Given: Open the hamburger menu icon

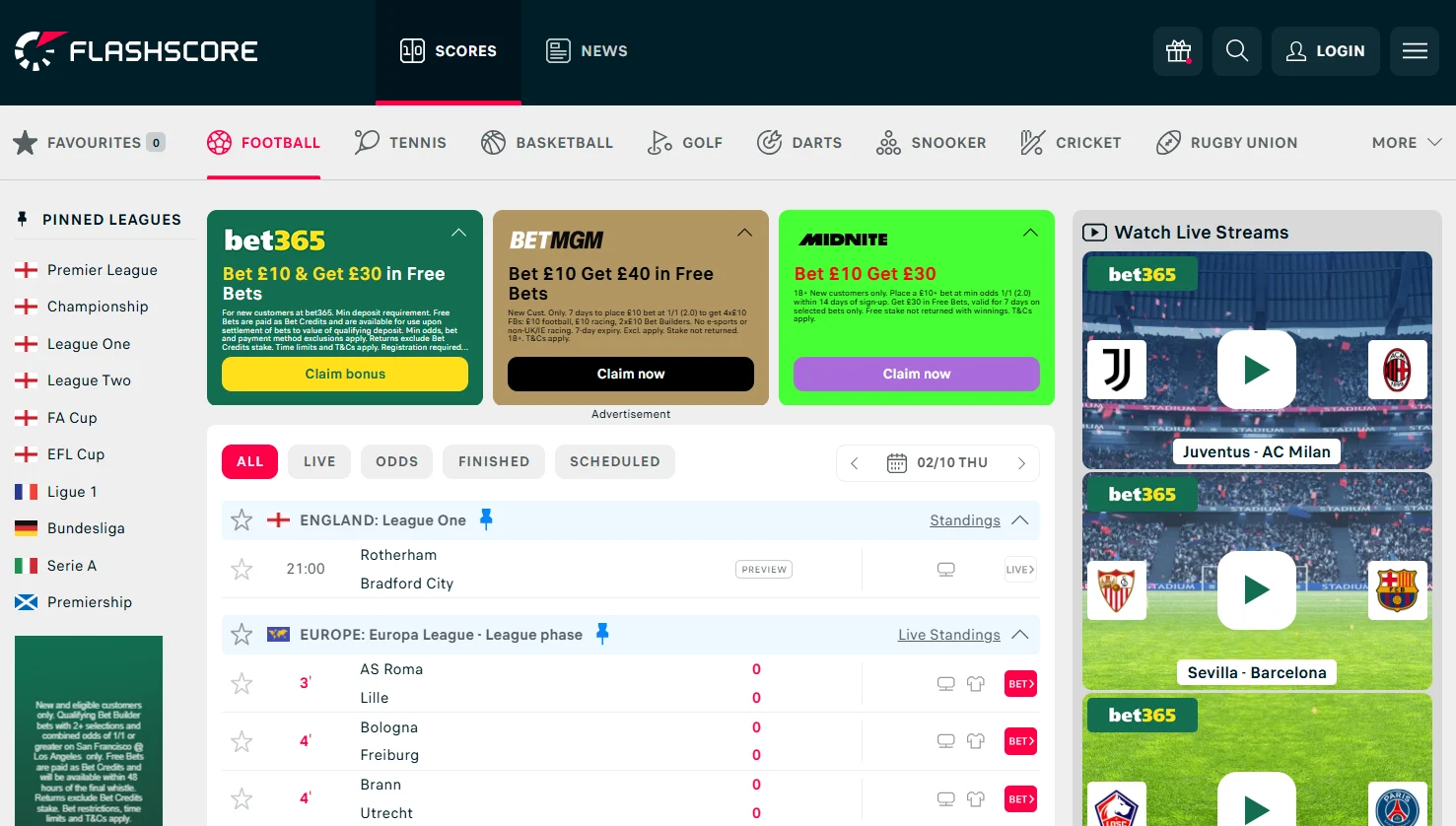Looking at the screenshot, I should [x=1415, y=51].
